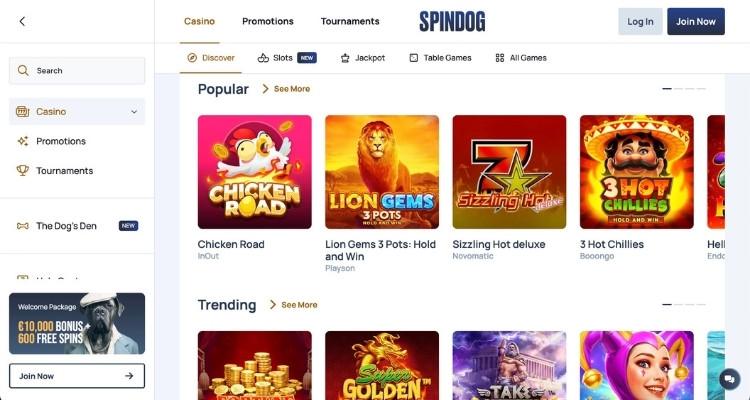
Task: Open live chat bubble icon
Action: [x=729, y=379]
